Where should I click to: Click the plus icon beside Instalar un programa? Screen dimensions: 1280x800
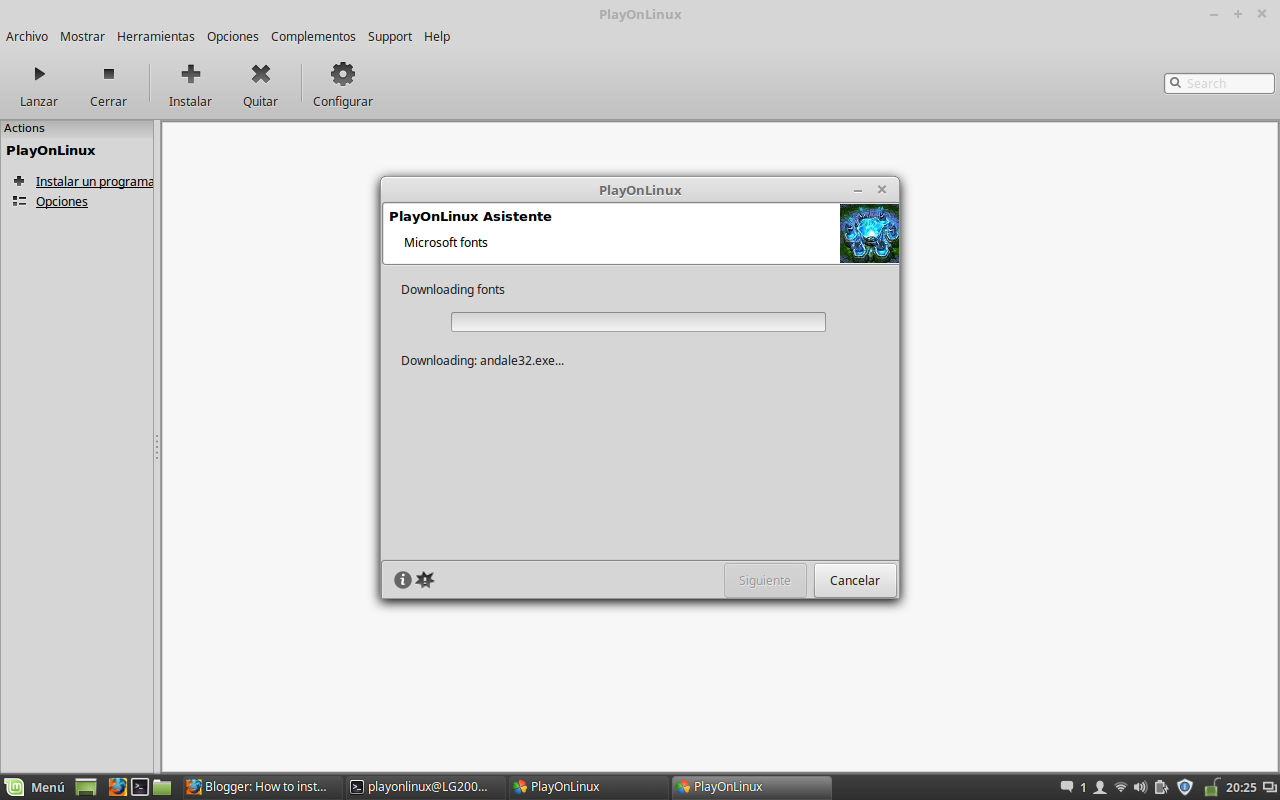tap(19, 181)
